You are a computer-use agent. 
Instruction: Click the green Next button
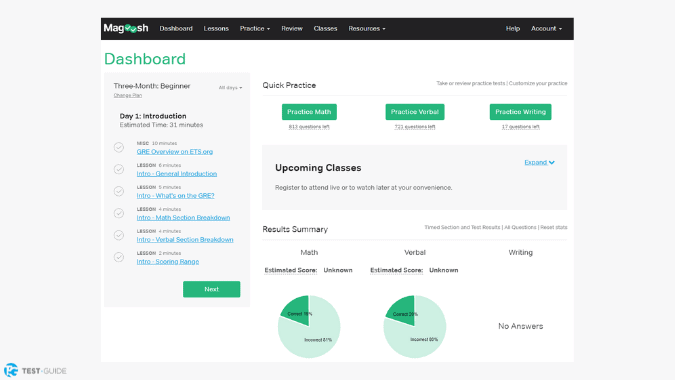(x=211, y=289)
